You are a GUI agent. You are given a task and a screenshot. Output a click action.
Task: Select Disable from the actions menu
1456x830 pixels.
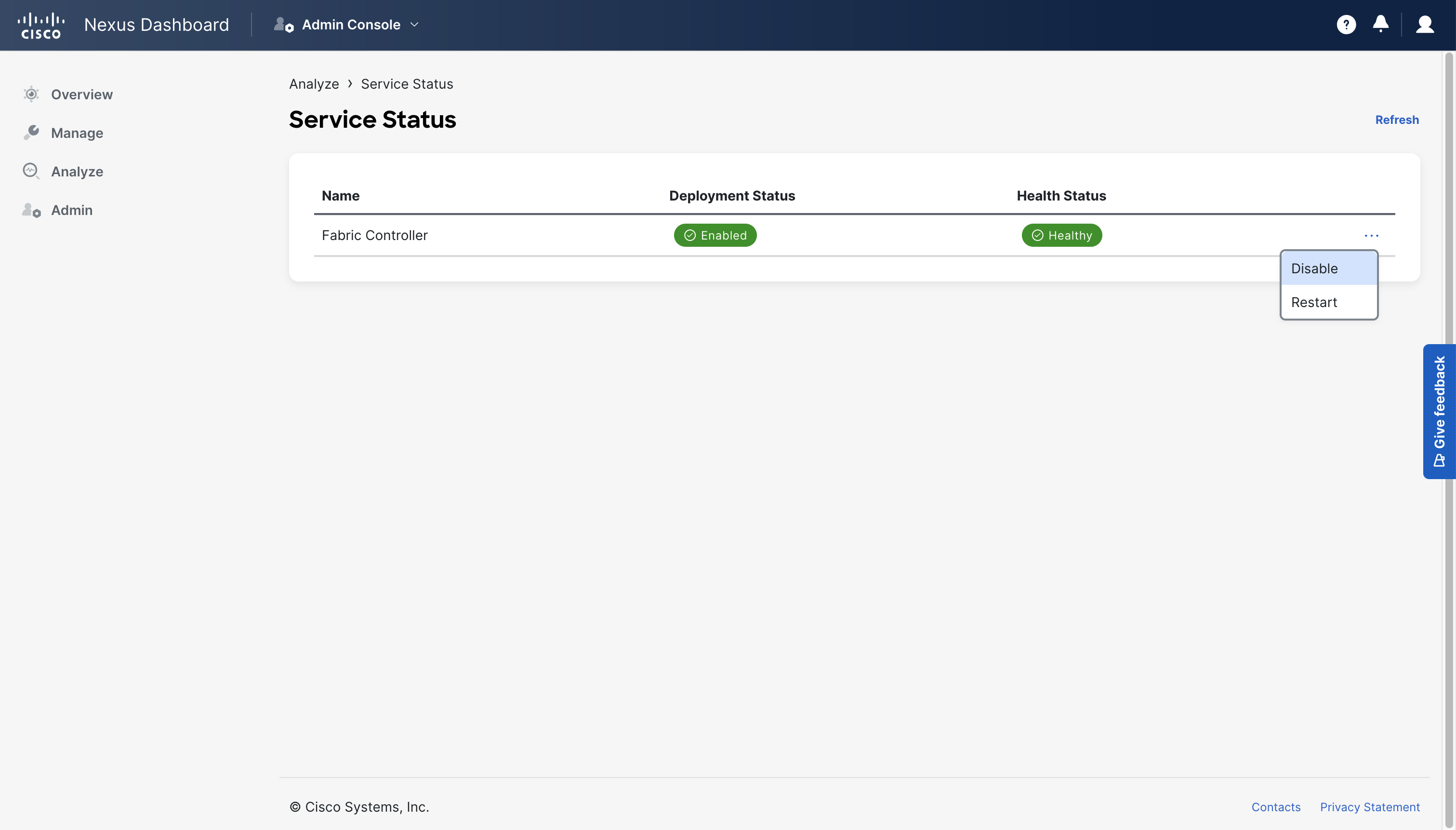(x=1329, y=268)
